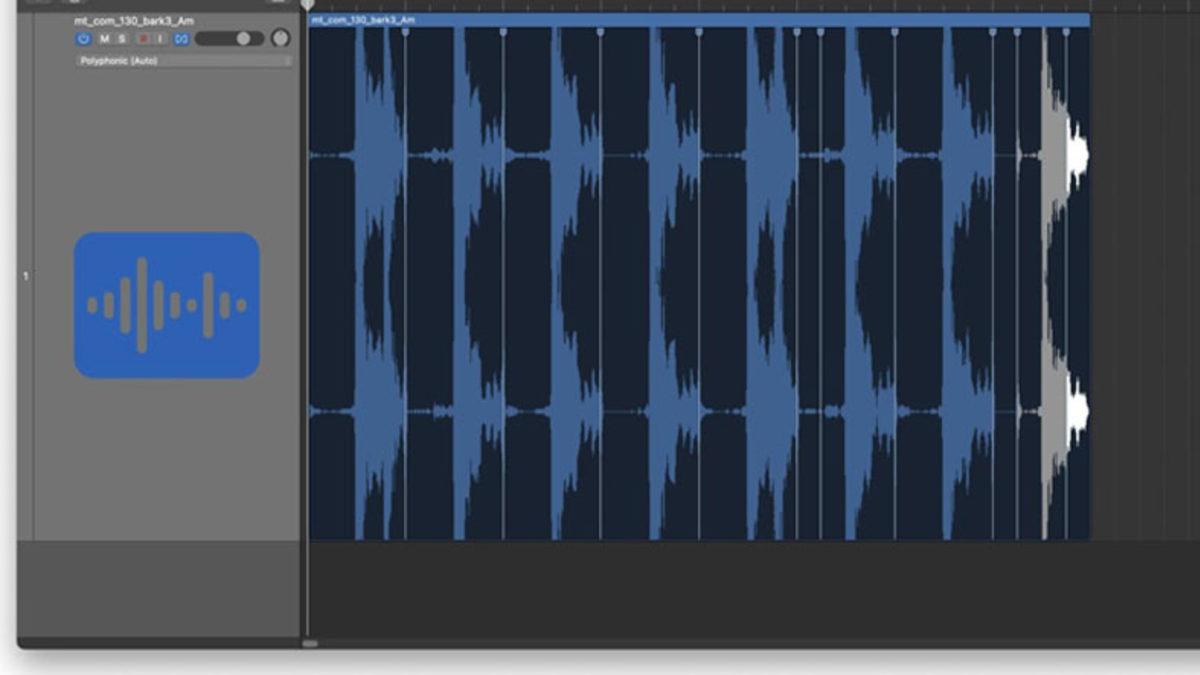Select track number 1 in left margin

point(26,275)
